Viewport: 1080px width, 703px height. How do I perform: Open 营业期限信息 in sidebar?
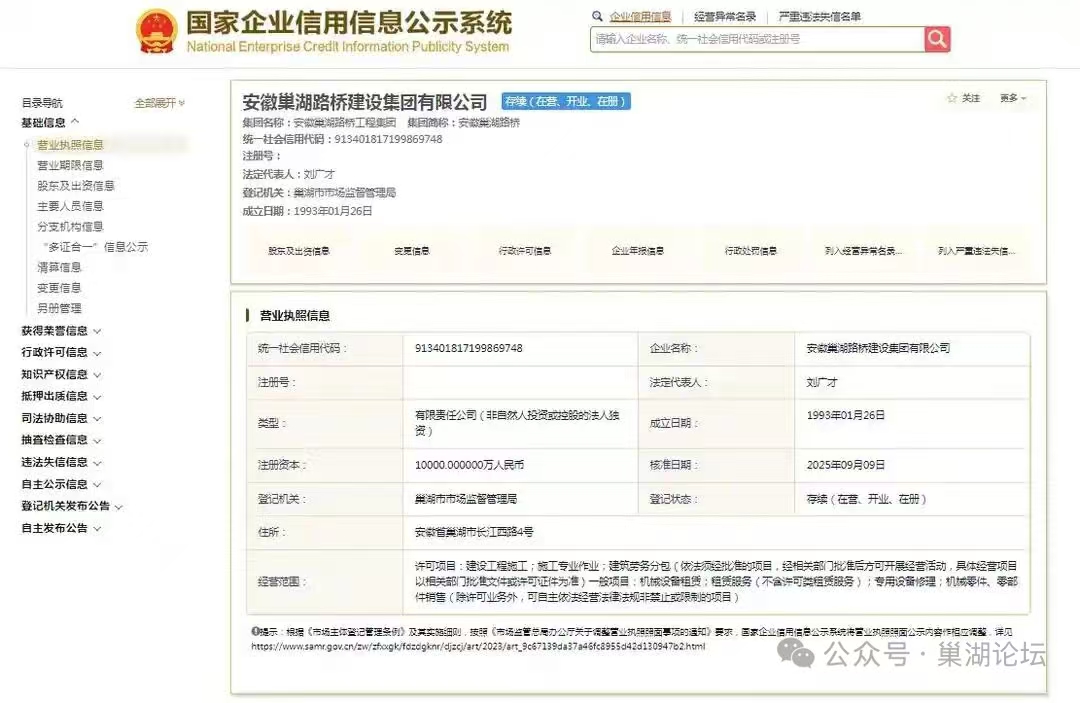(70, 165)
